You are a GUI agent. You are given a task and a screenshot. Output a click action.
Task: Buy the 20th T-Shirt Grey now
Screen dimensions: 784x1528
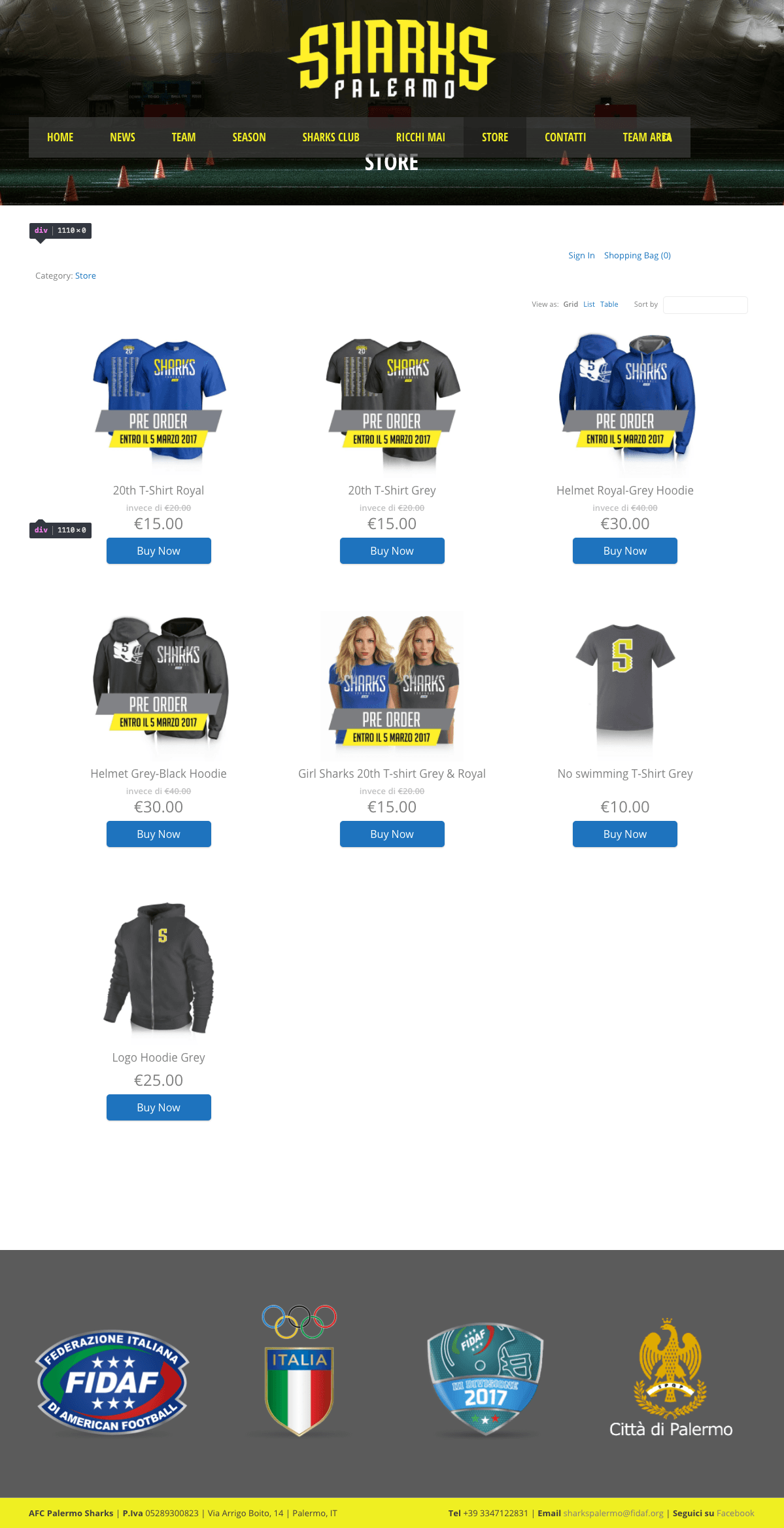pyautogui.click(x=392, y=551)
